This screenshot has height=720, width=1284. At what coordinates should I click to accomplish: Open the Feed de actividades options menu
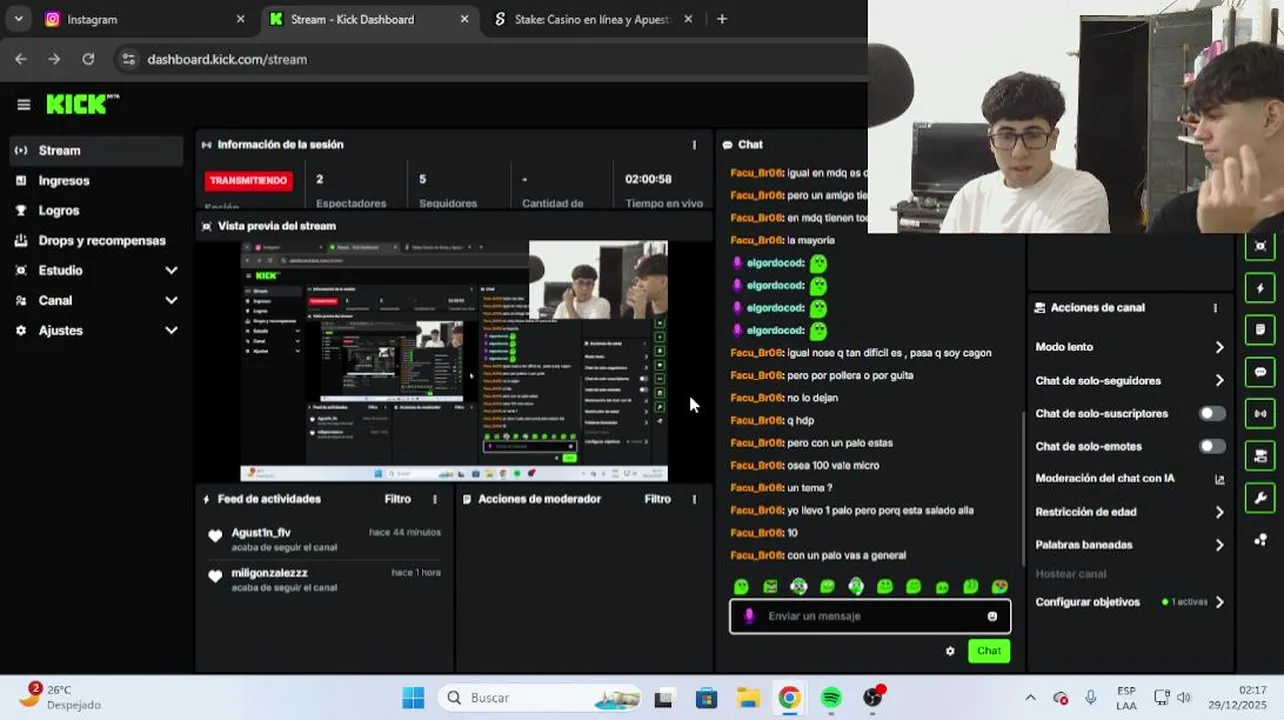point(434,499)
